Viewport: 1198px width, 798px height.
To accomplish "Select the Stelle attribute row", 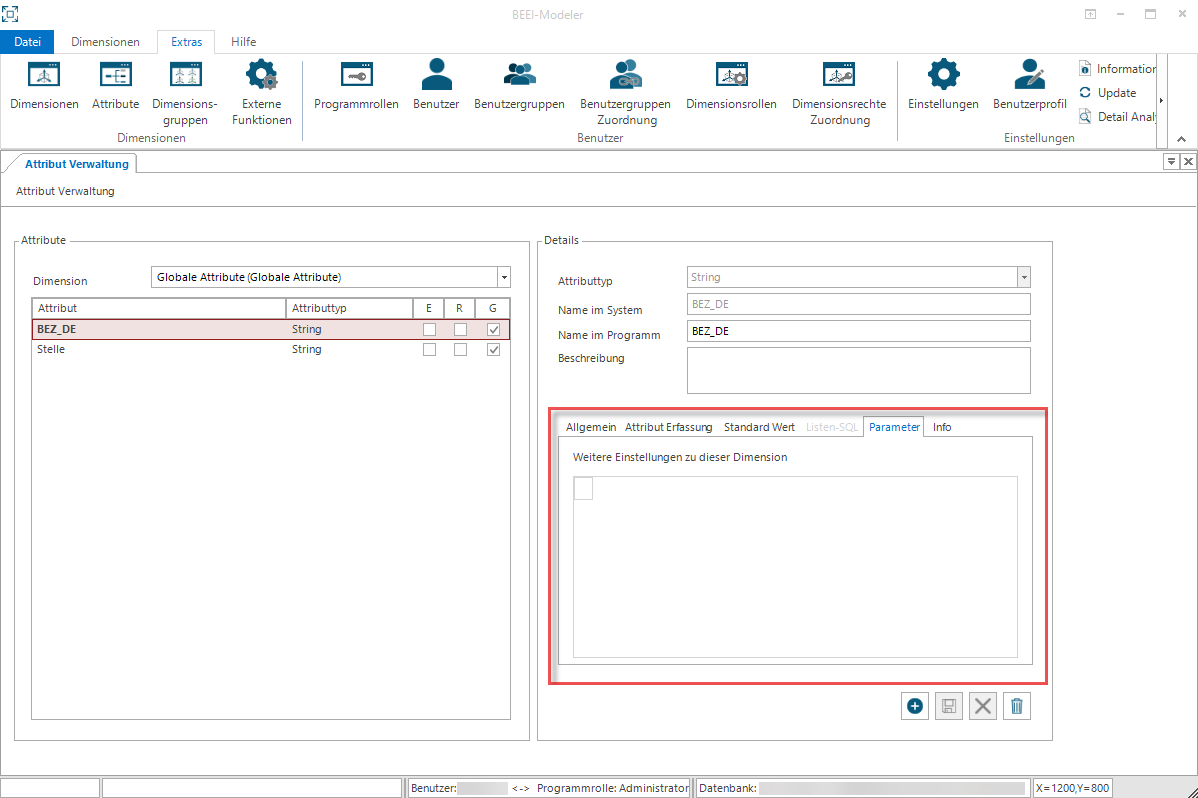I will (270, 349).
